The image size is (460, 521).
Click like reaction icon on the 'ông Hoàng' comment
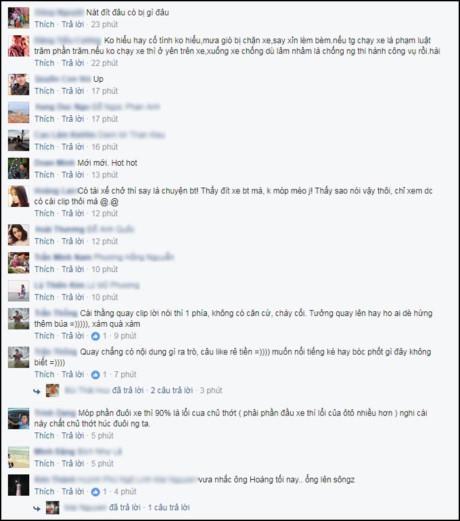(95, 492)
